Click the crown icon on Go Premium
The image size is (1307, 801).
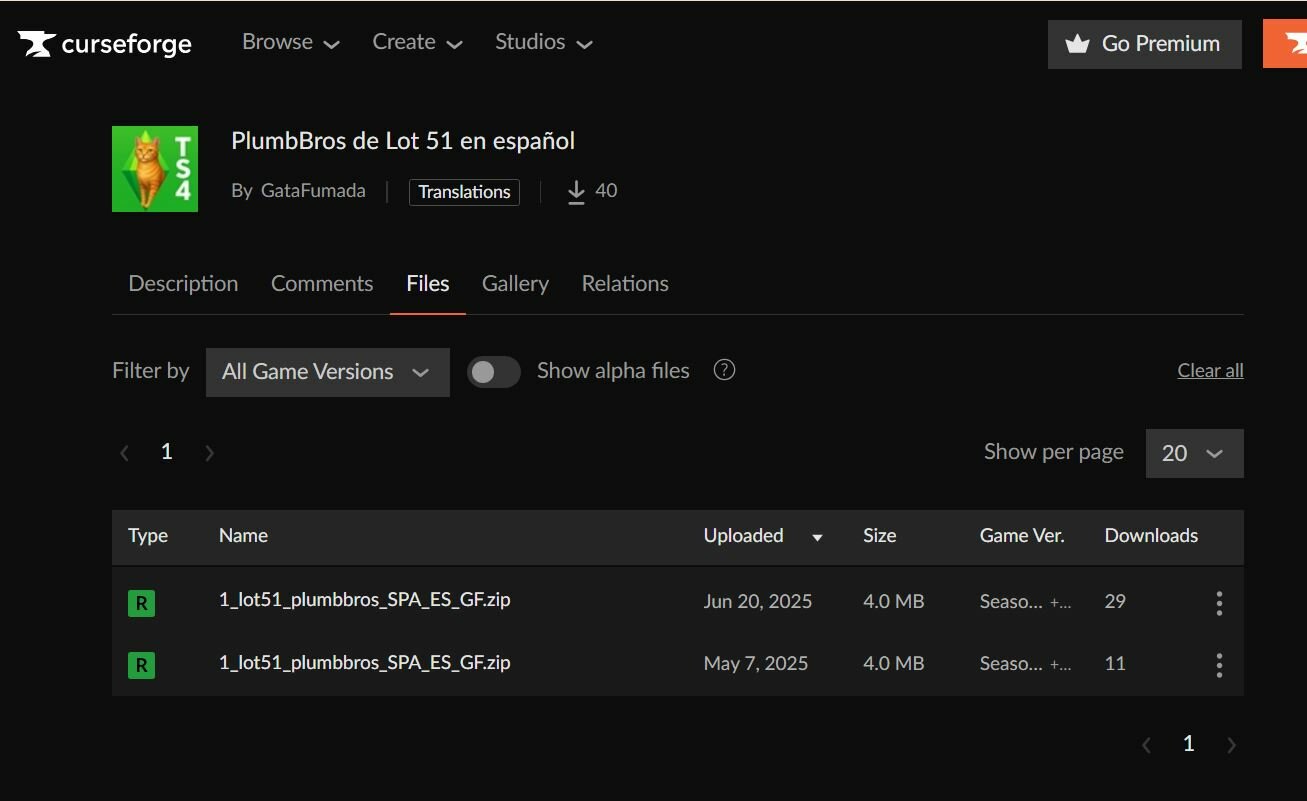click(x=1077, y=44)
